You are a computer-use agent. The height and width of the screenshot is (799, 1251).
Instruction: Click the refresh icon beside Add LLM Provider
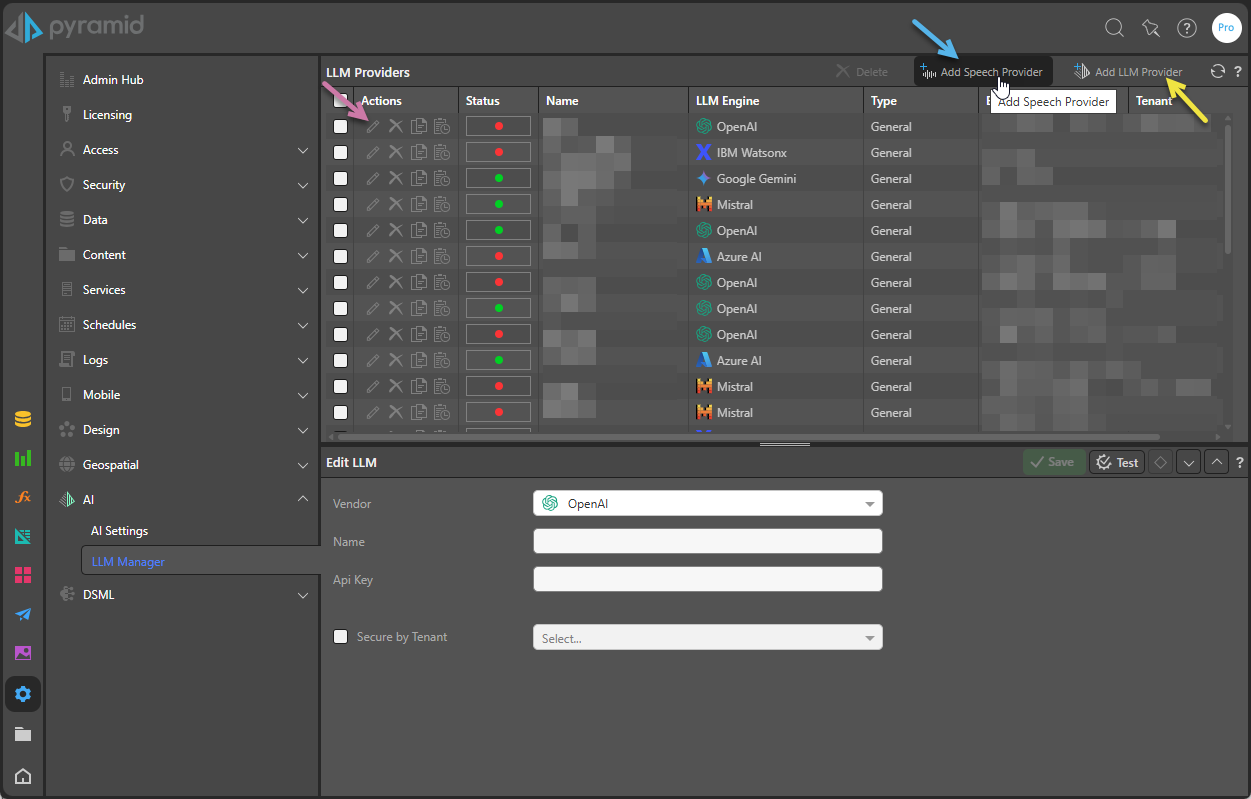(1217, 71)
